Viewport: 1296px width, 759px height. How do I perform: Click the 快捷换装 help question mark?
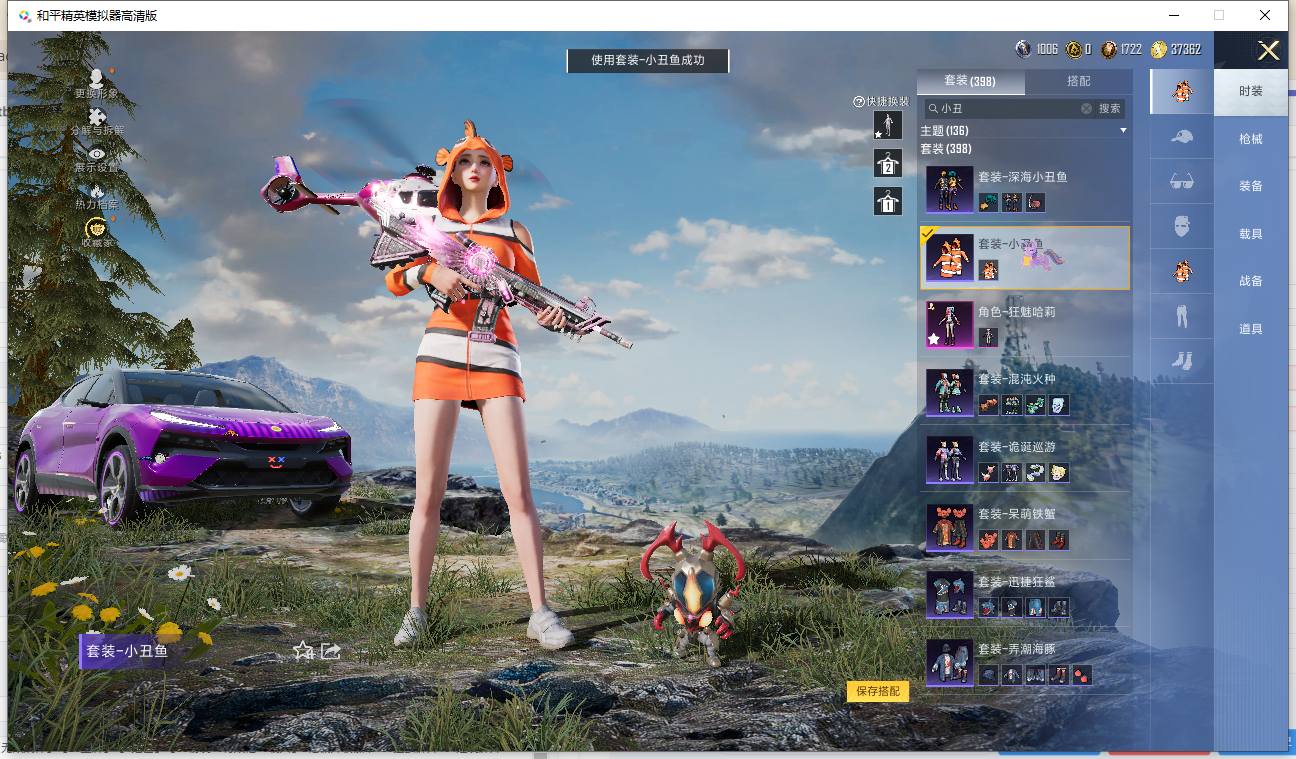pos(858,102)
